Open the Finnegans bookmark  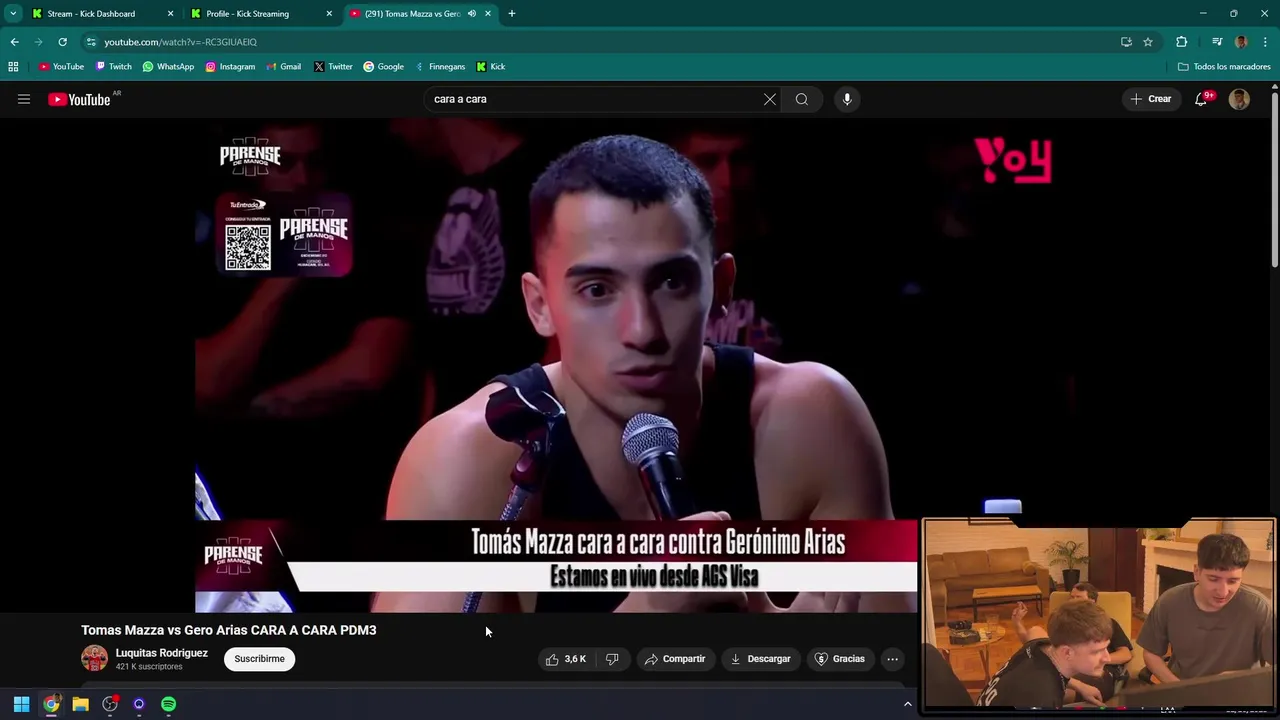(440, 66)
